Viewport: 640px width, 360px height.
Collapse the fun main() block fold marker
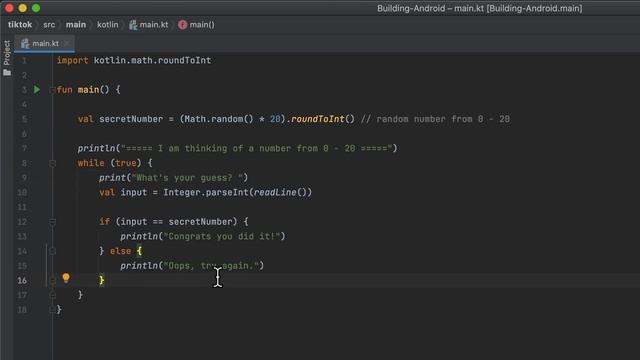point(52,90)
